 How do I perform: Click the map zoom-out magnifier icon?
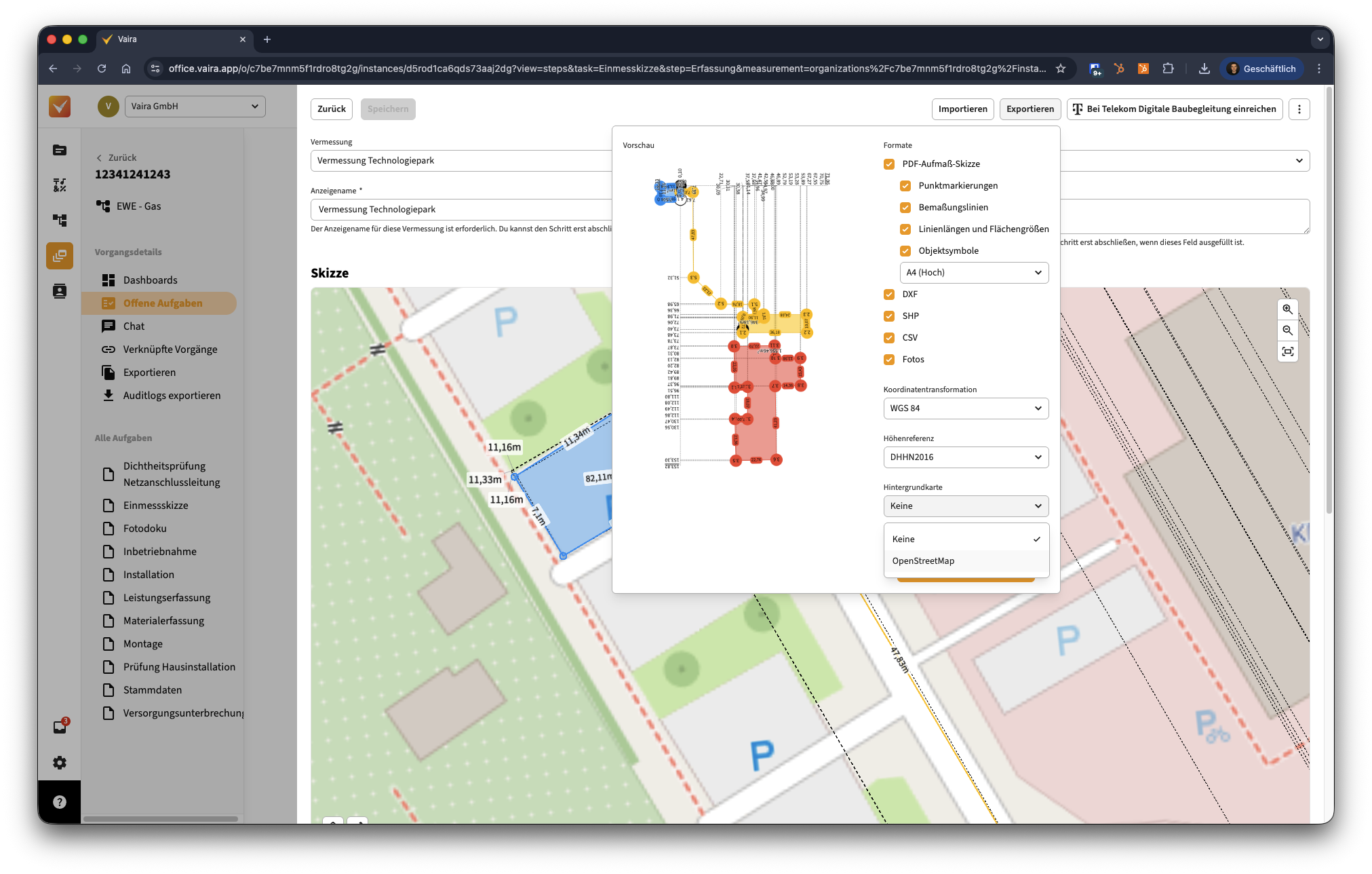coord(1287,330)
